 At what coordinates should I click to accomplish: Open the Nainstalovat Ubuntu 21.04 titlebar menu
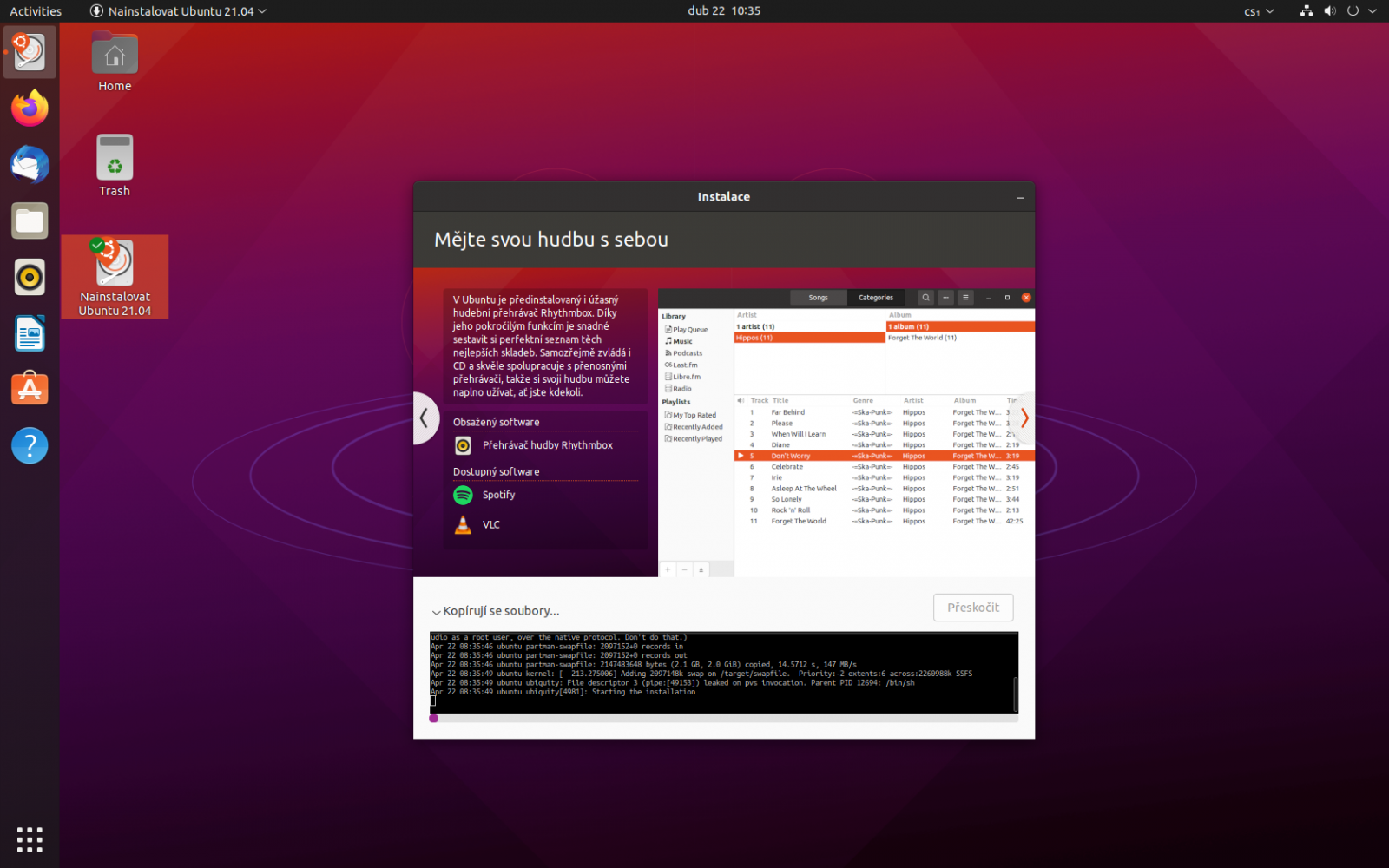pos(177,10)
